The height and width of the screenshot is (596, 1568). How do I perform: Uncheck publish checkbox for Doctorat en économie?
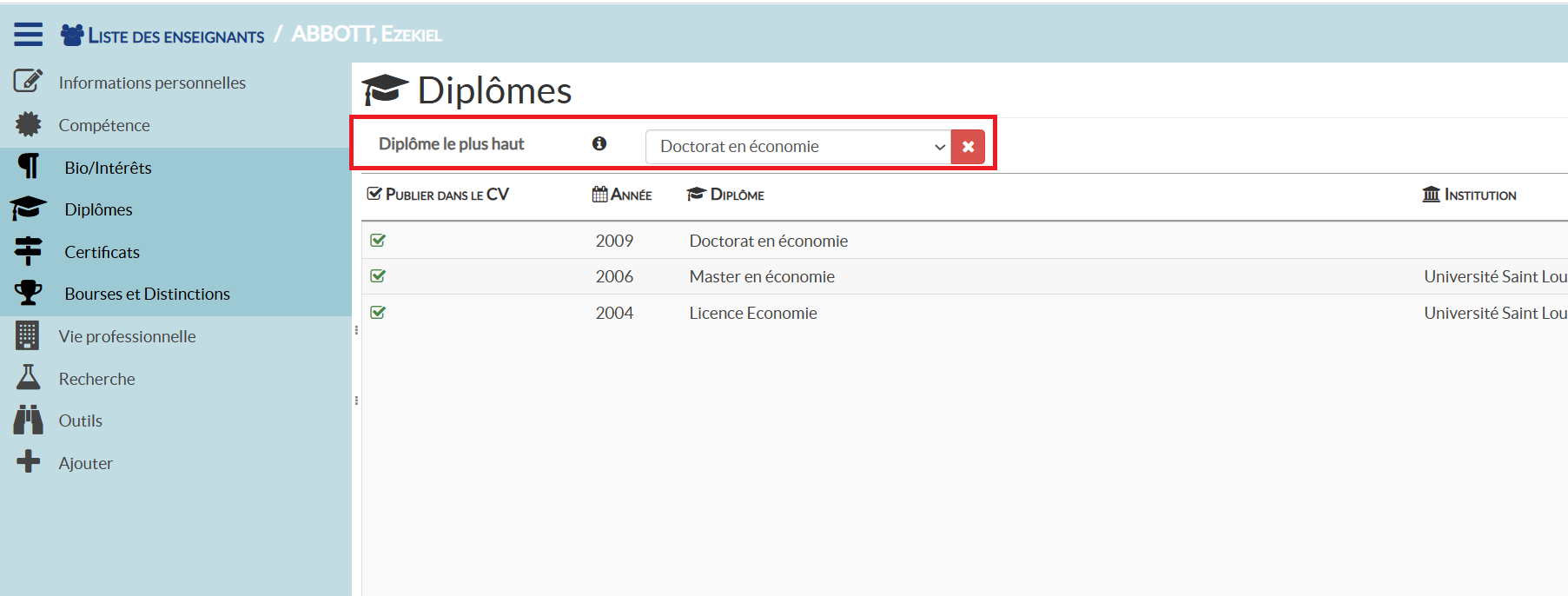[x=378, y=241]
